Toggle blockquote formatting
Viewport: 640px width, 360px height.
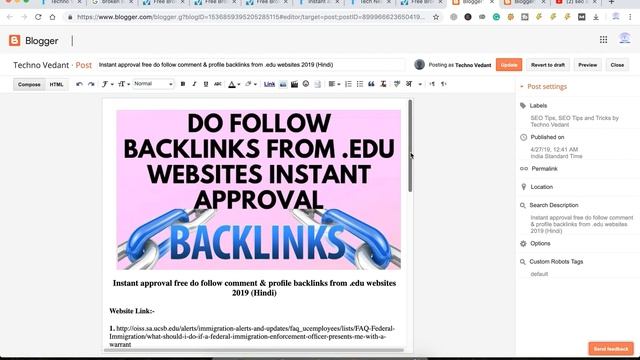pyautogui.click(x=371, y=84)
